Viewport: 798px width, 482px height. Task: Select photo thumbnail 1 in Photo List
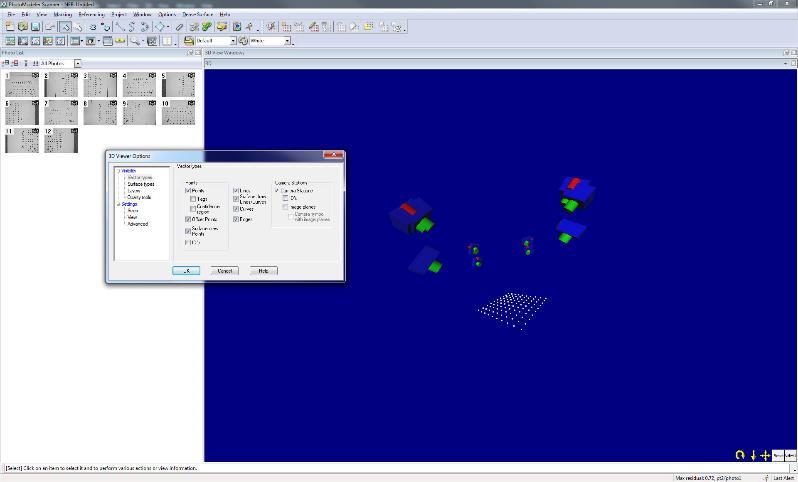click(22, 84)
